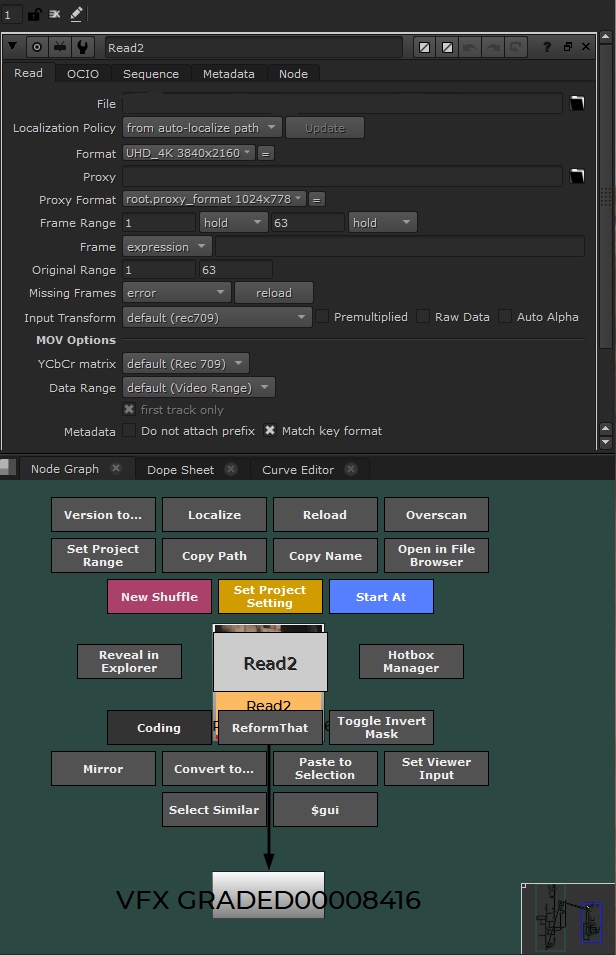Click the New Shuffle hotbox button
This screenshot has width=616, height=955.
pyautogui.click(x=159, y=597)
